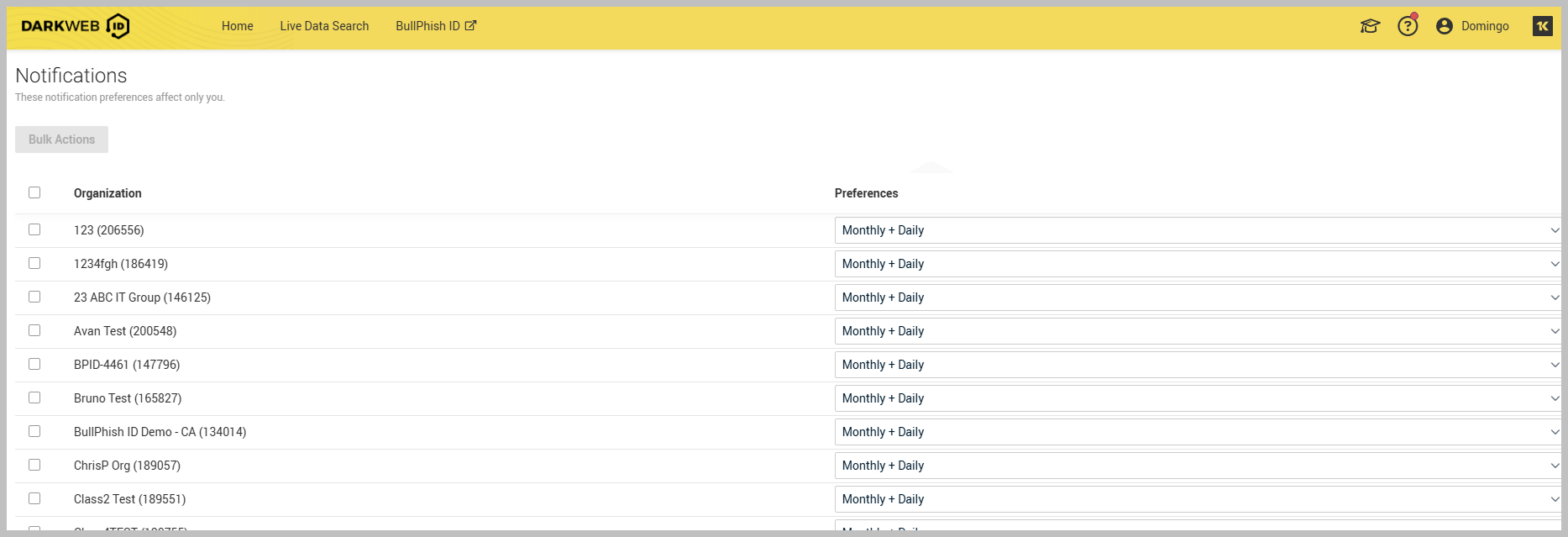This screenshot has width=1568, height=537.
Task: Click the Organization column header
Action: click(x=108, y=193)
